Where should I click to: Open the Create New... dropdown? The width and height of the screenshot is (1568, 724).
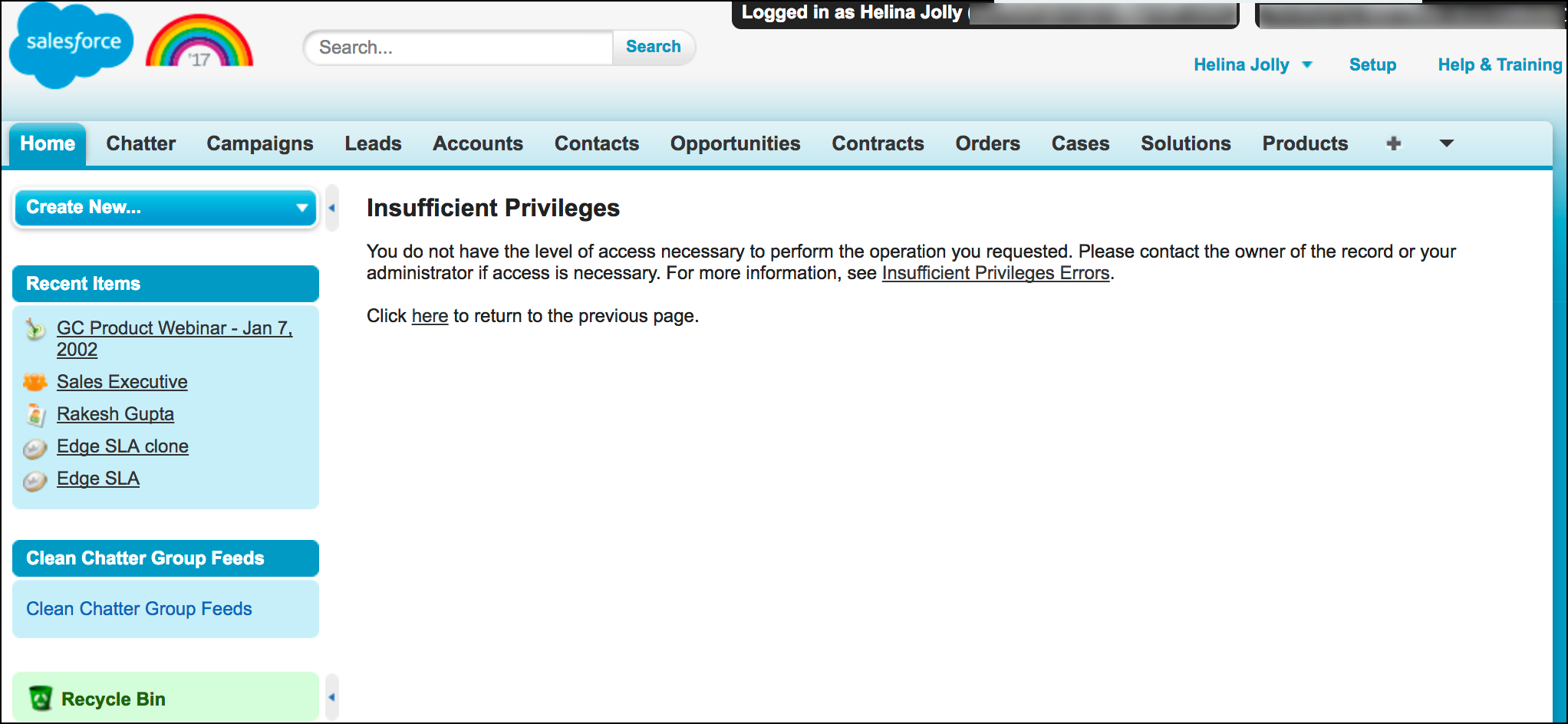click(166, 207)
